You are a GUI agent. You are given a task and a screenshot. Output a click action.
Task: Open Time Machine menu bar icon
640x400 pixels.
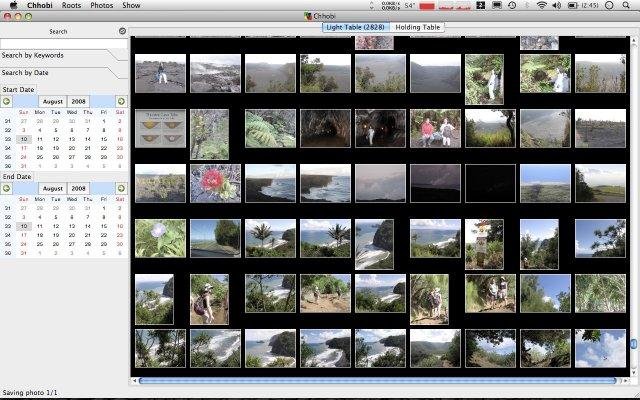512,5
